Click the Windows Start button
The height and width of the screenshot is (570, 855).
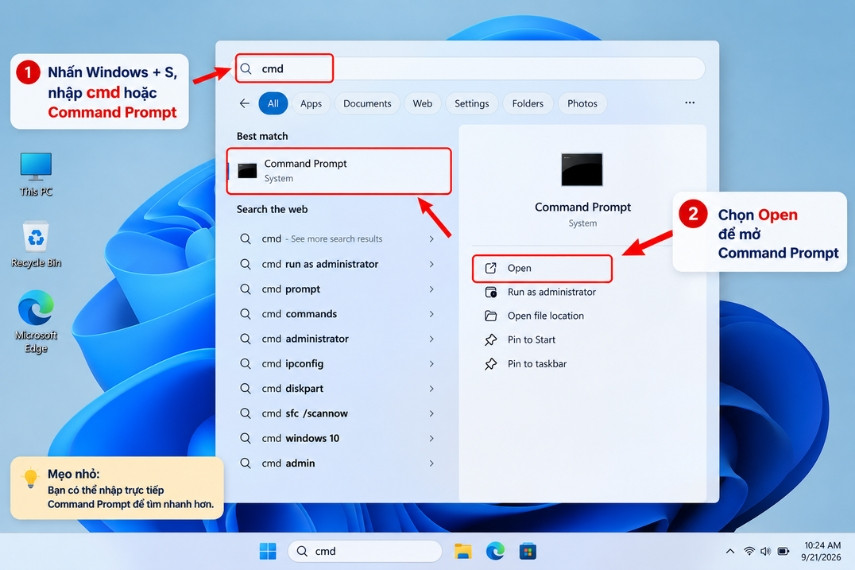click(x=268, y=551)
